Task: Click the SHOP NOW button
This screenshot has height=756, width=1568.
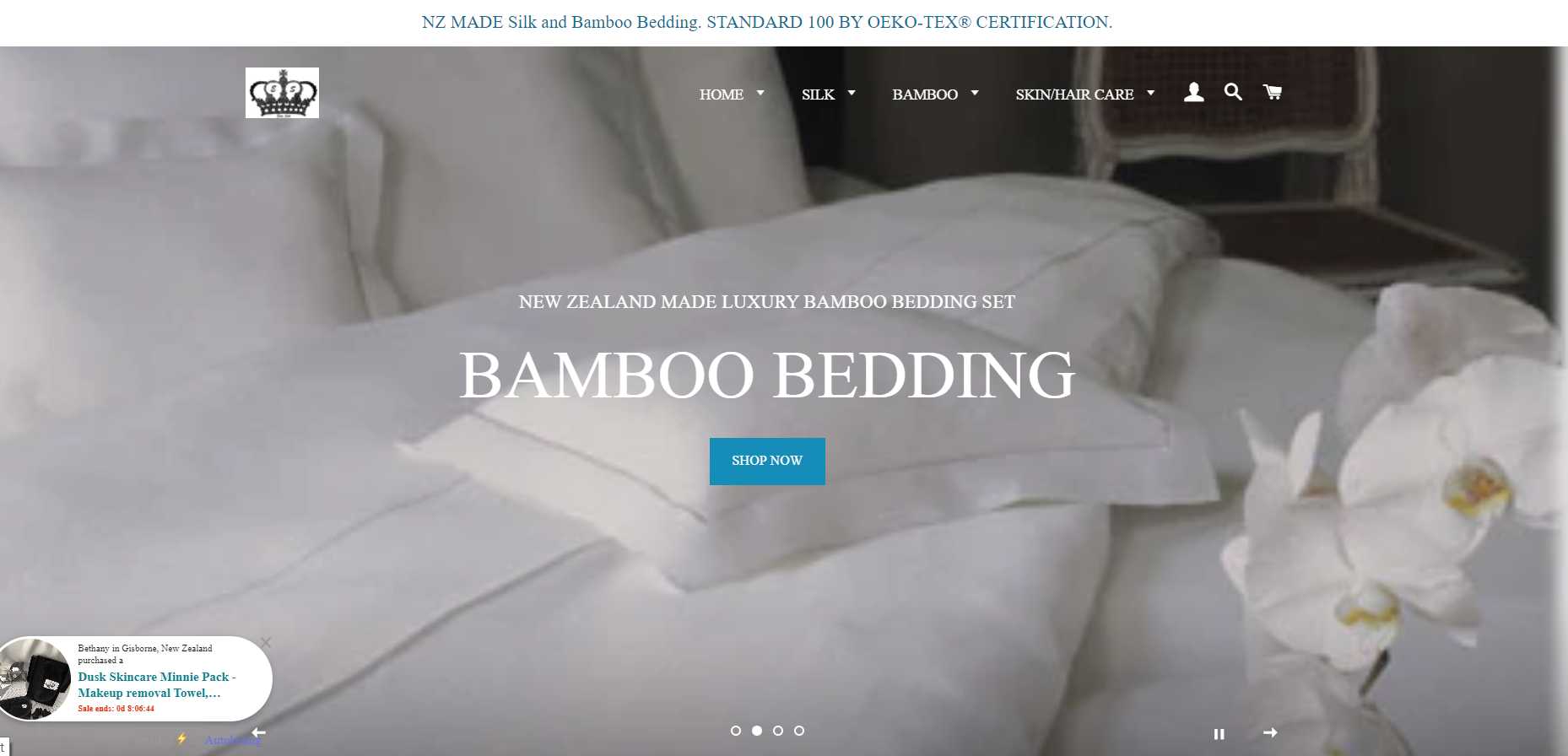Action: tap(767, 462)
